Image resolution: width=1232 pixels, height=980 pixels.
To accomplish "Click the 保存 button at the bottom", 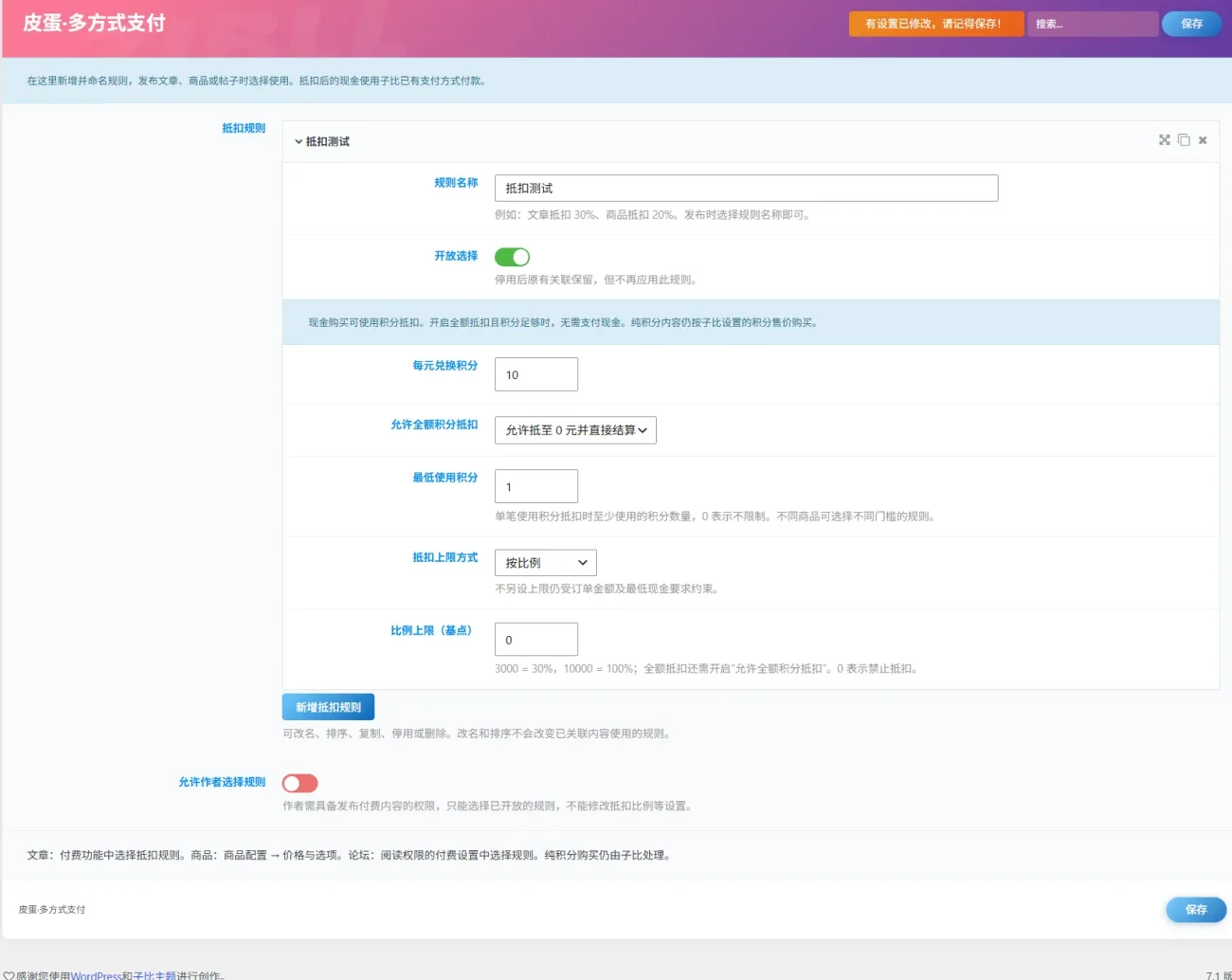I will [1196, 910].
